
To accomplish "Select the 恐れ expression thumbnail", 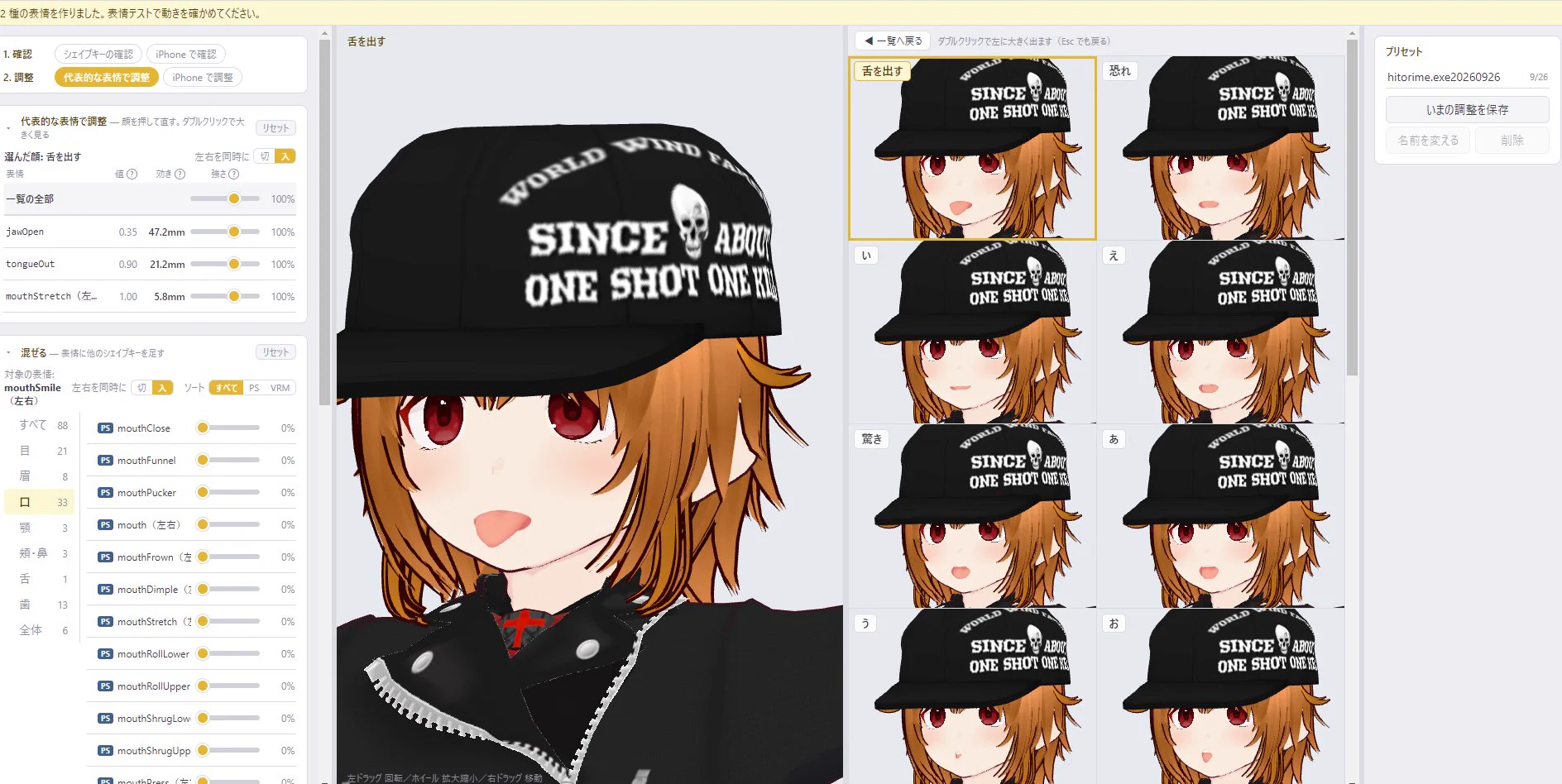I will [1221, 148].
